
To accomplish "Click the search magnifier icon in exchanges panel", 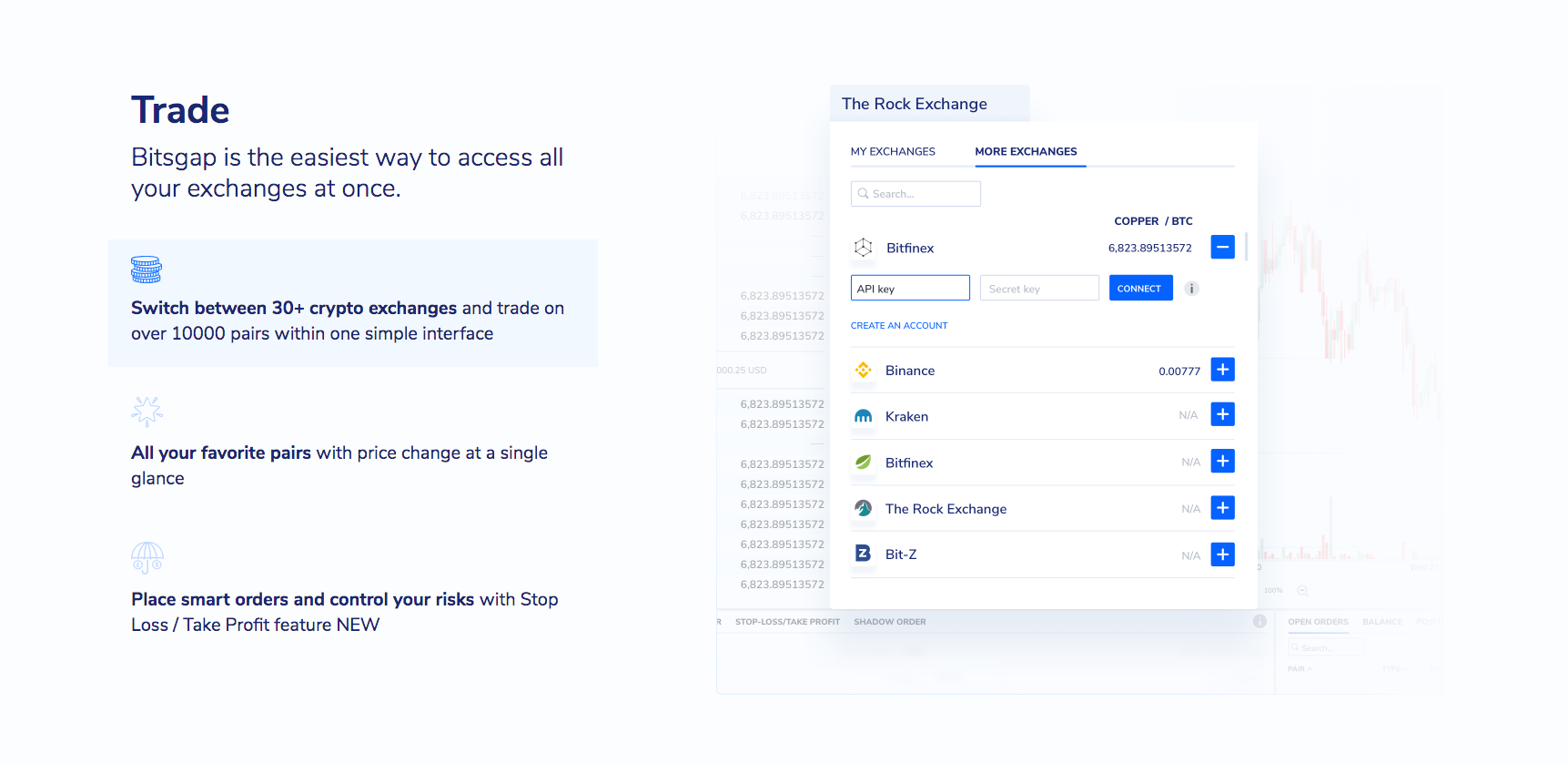I will (x=863, y=194).
